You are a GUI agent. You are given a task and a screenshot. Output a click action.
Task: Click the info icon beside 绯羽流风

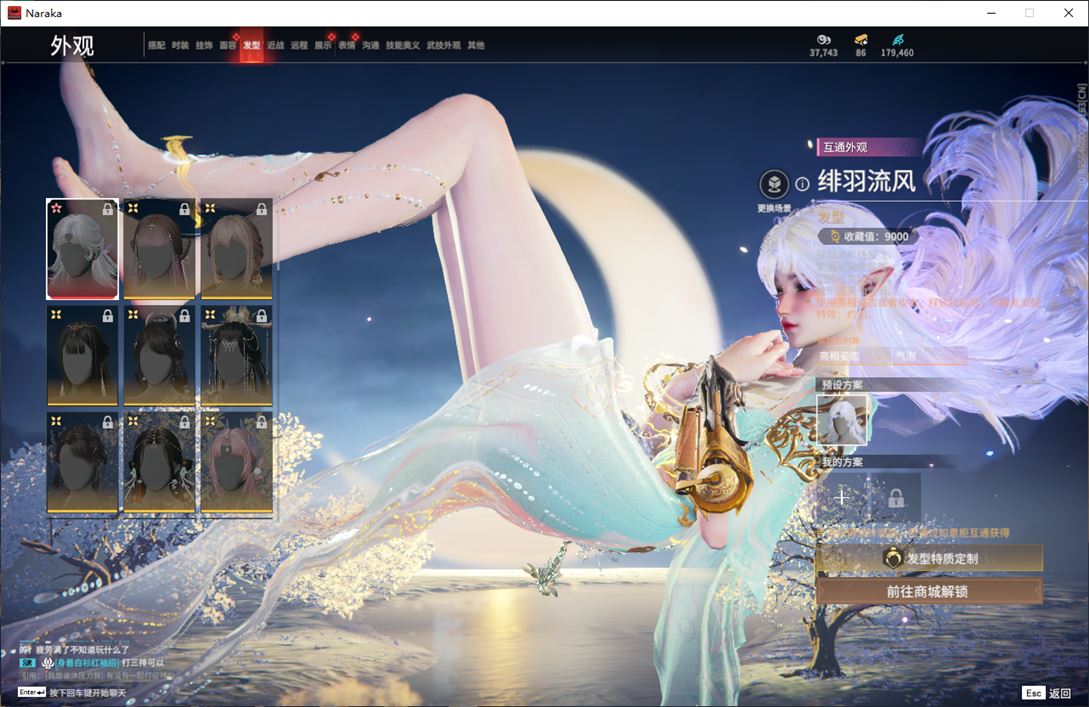point(802,184)
